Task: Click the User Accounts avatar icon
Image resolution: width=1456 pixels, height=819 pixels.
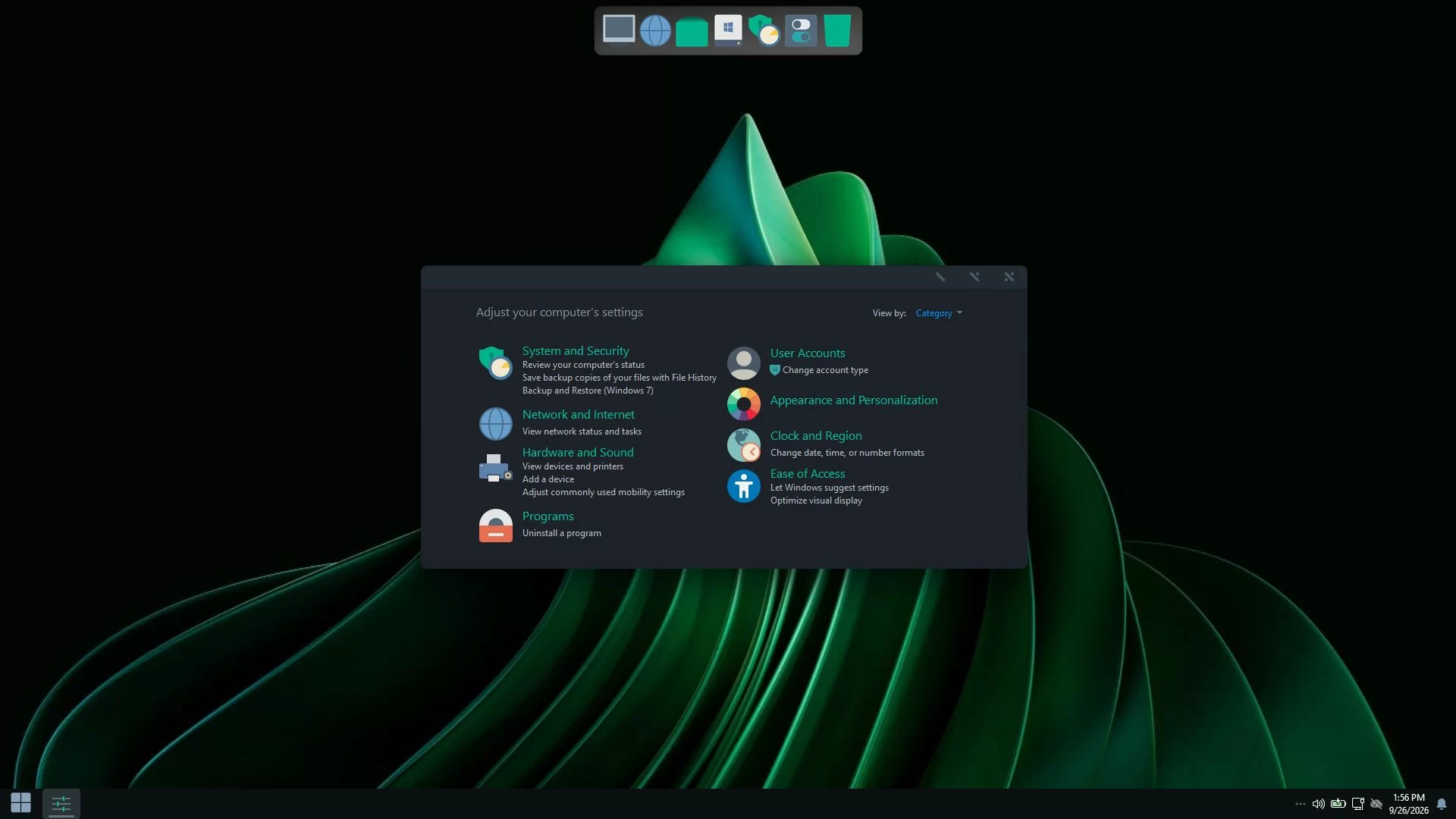Action: [743, 363]
